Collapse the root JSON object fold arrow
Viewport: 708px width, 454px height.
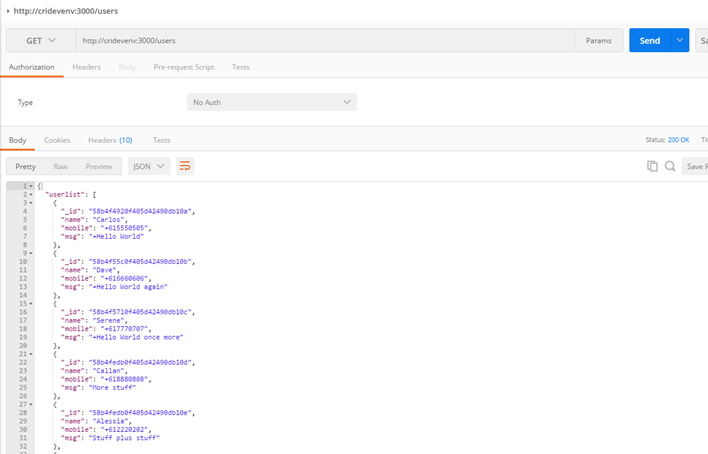click(31, 186)
